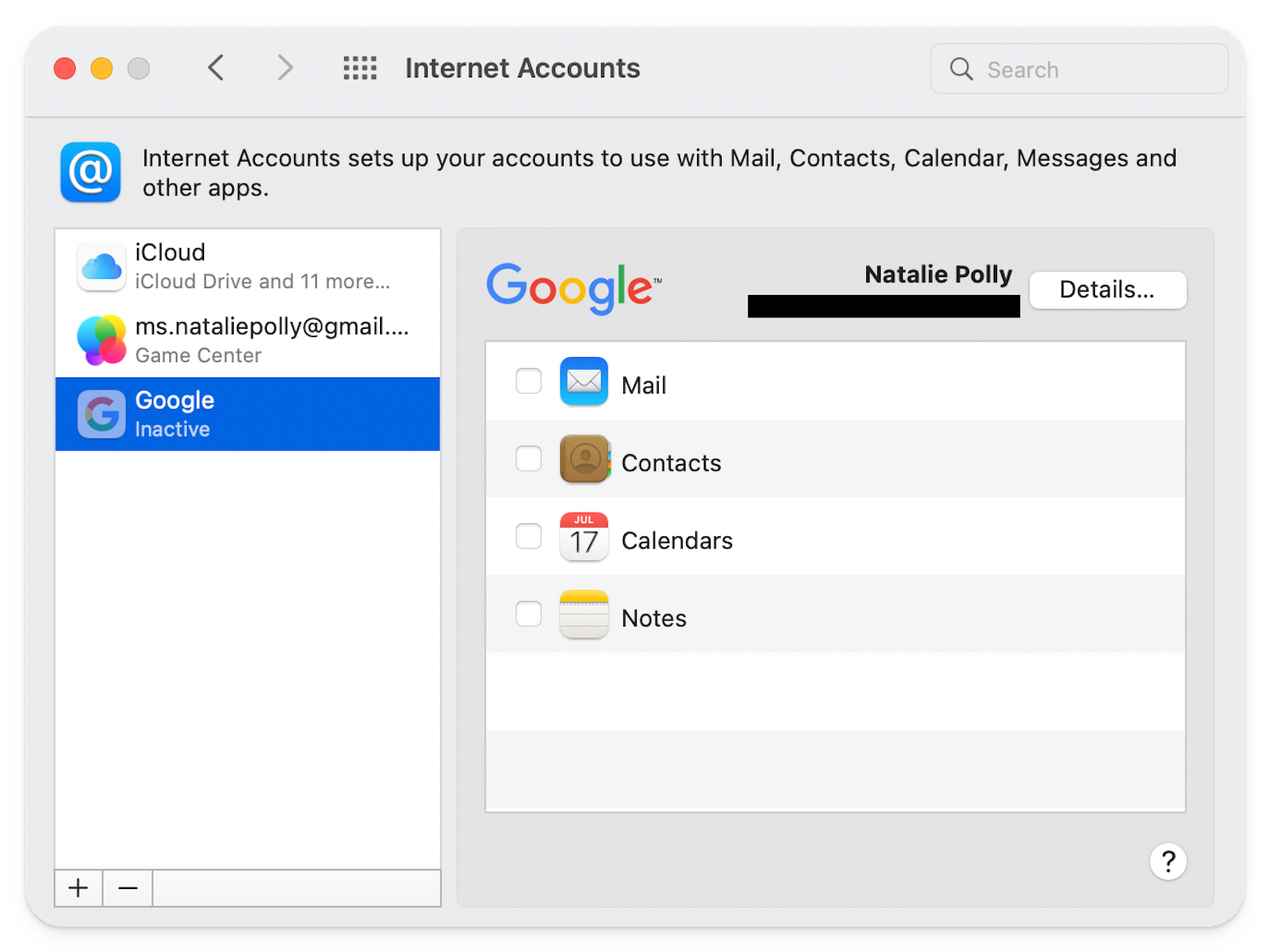Click the yellow Notes icon
This screenshot has width=1270, height=952.
[x=584, y=614]
